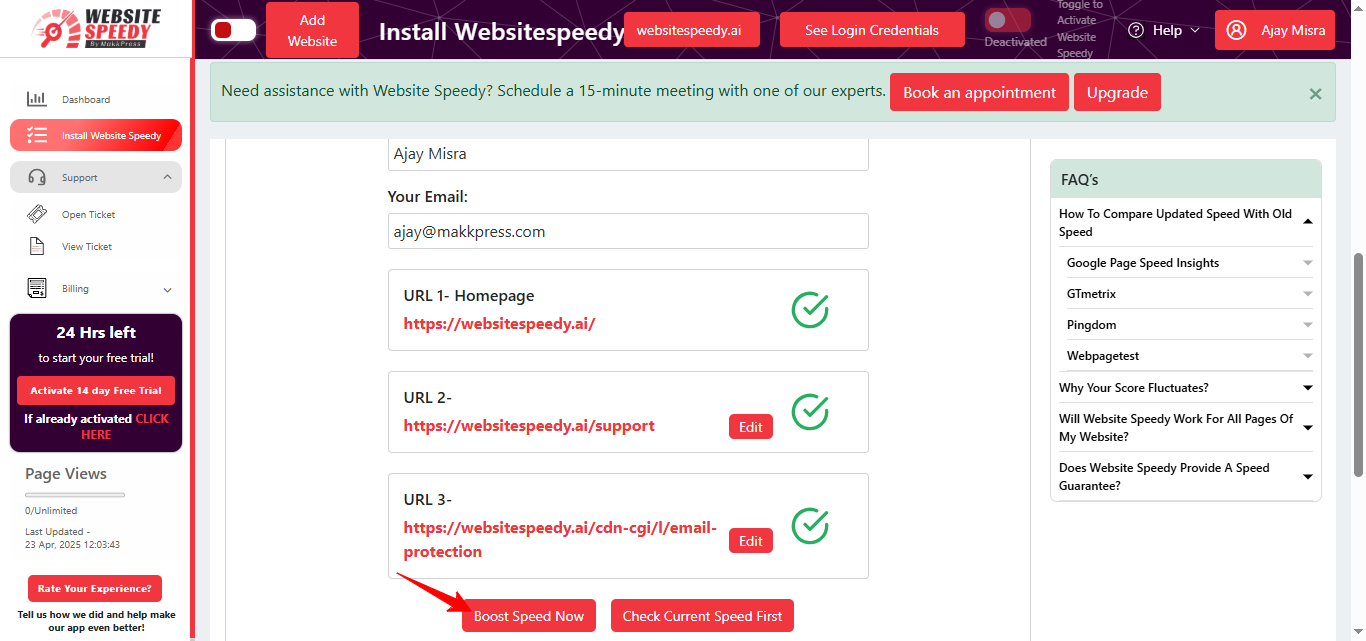Open the Dashboard chart icon

(x=37, y=99)
